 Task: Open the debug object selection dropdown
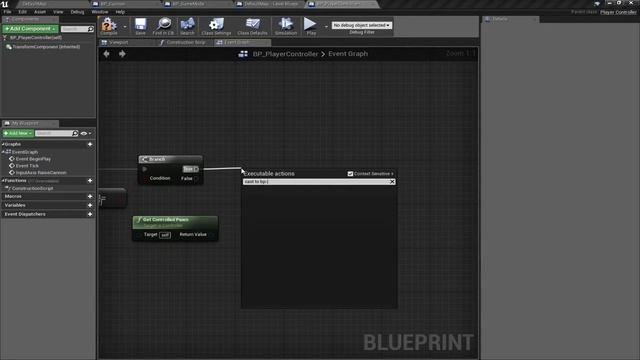tap(362, 25)
